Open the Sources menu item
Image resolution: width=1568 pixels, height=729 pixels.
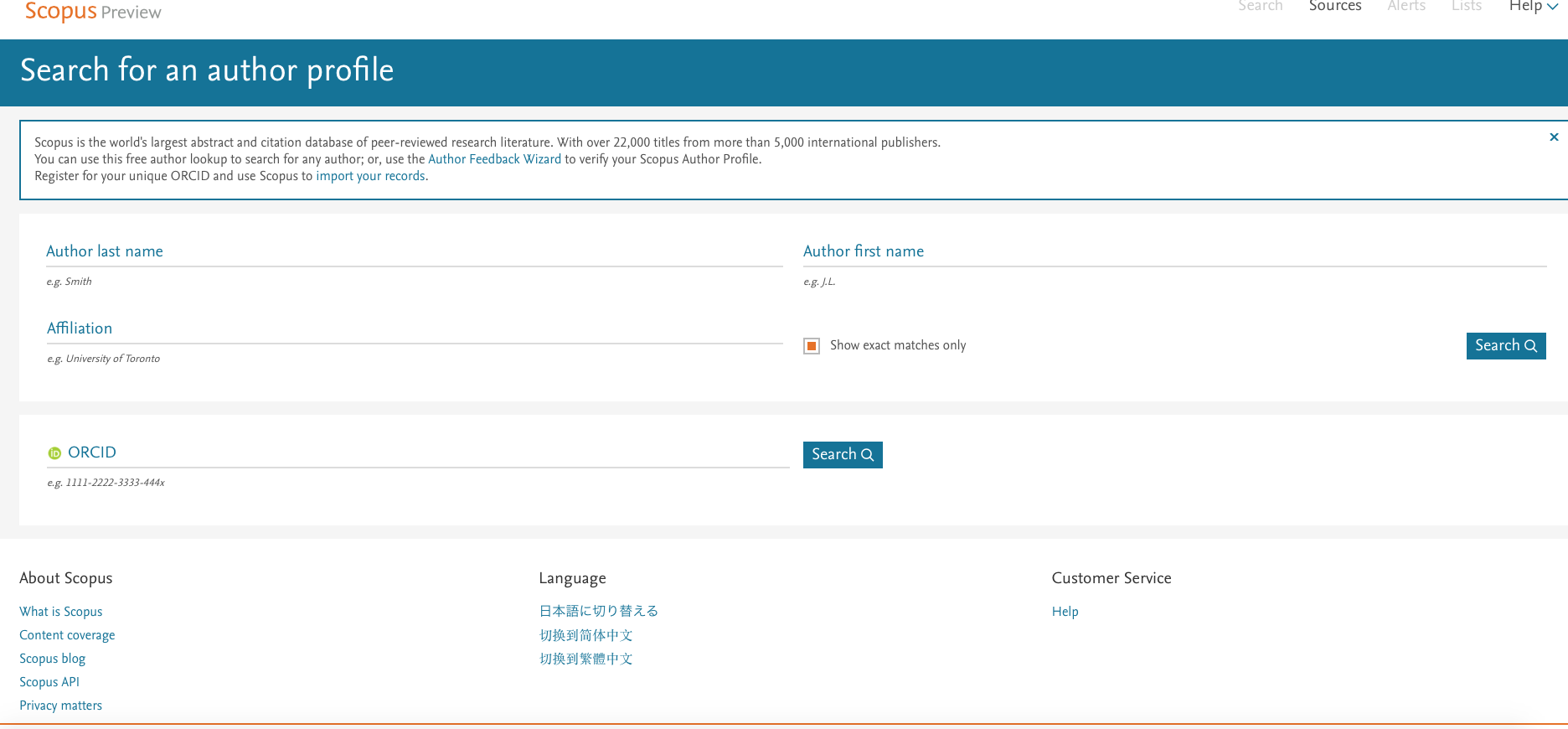click(x=1335, y=7)
